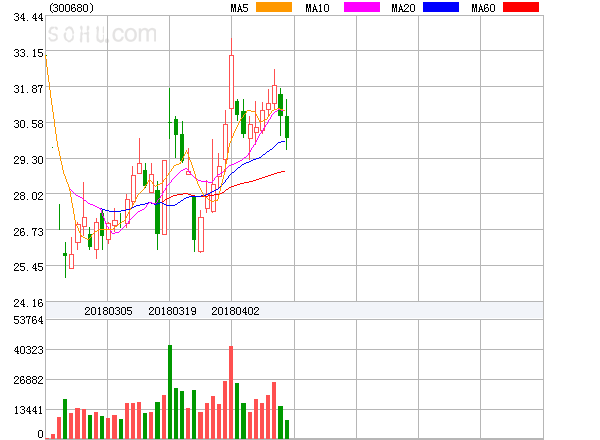Click the red MA60 legend swatch
600x440 pixels.
click(521, 7)
